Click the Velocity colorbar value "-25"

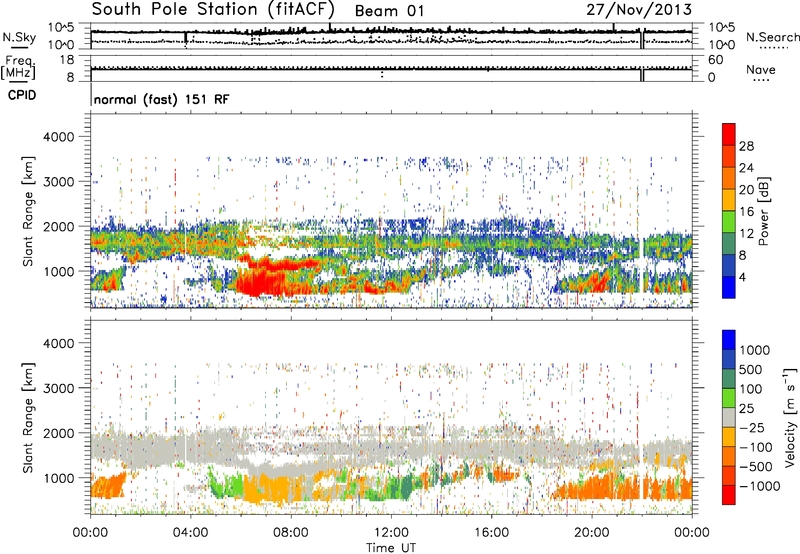(x=752, y=427)
